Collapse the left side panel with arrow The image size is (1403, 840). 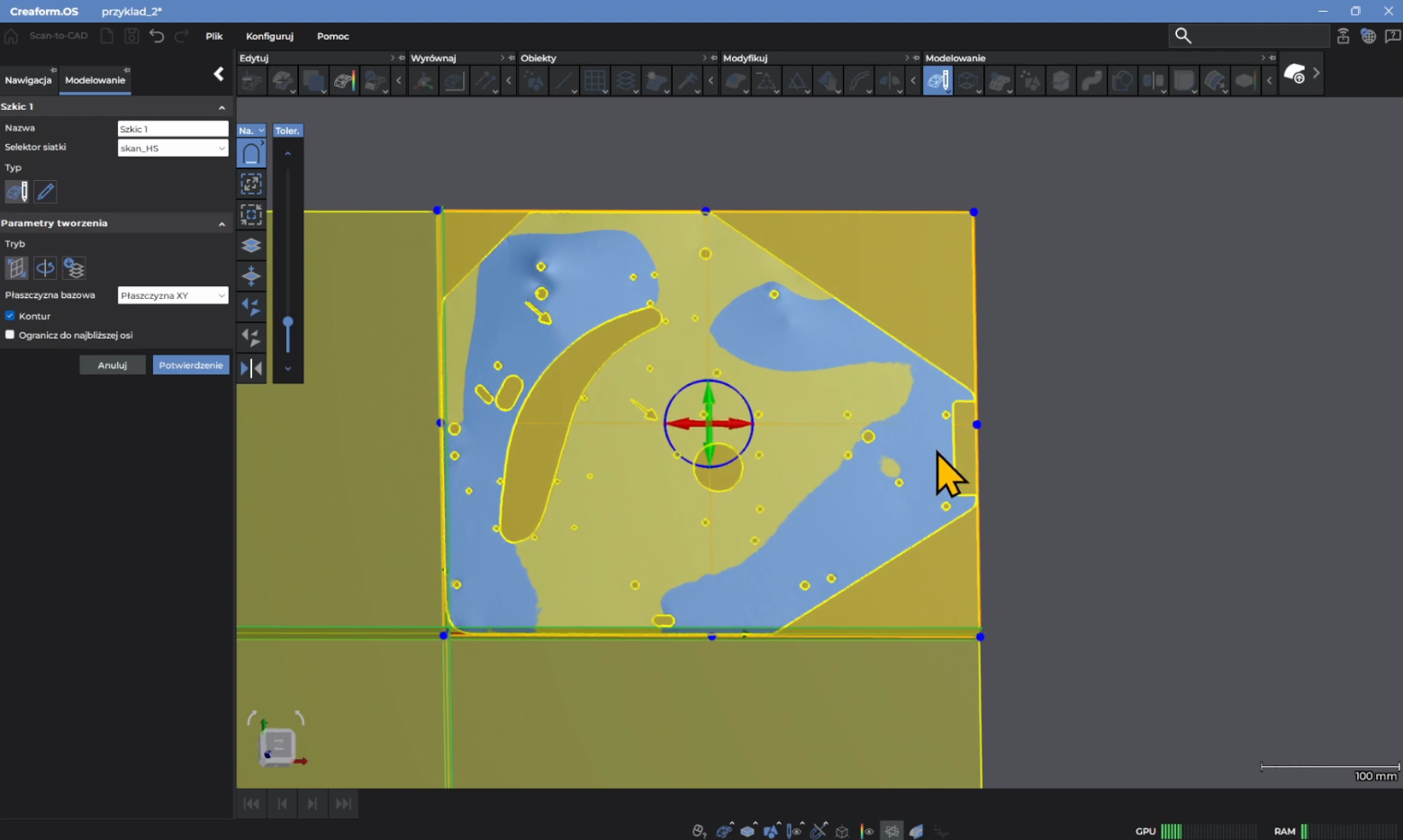coord(219,75)
